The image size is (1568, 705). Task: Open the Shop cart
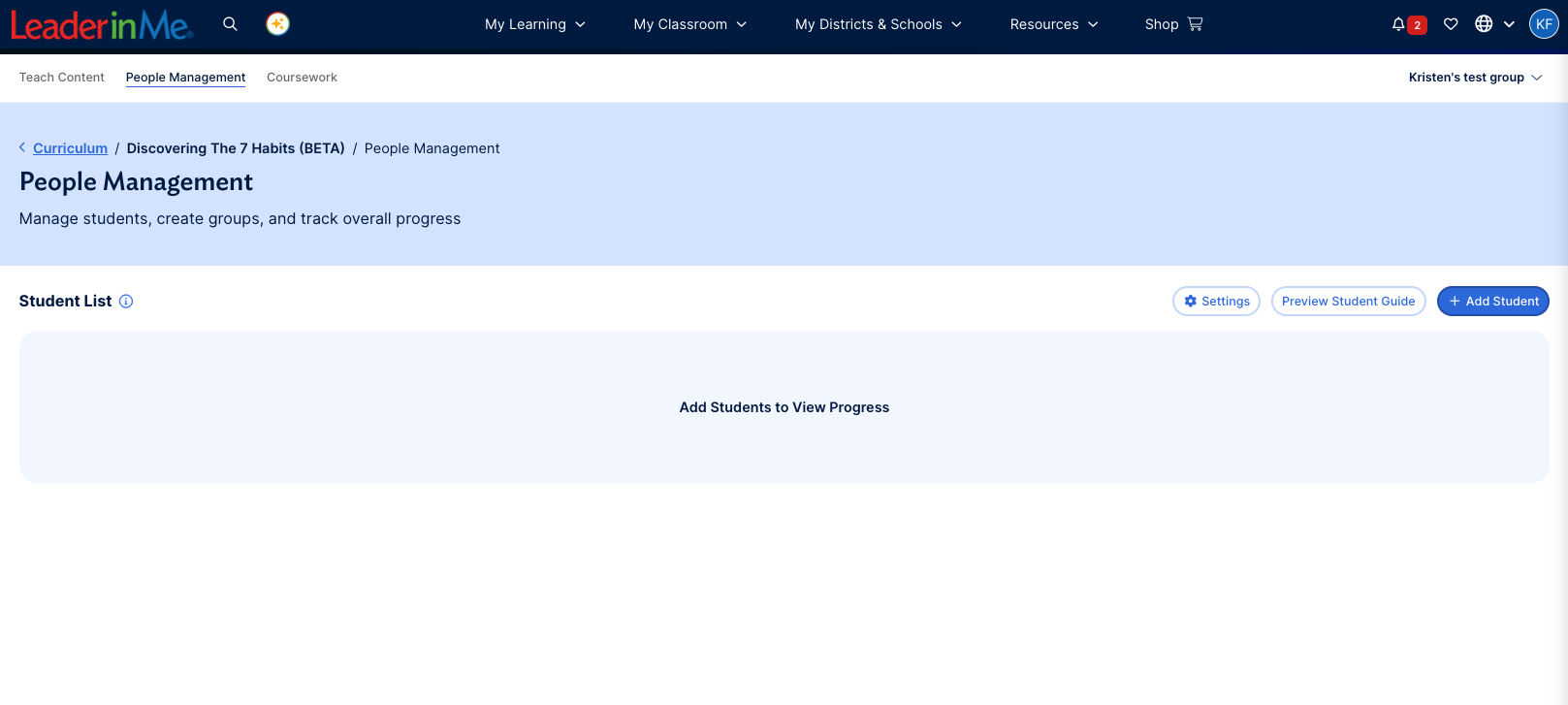click(x=1173, y=24)
